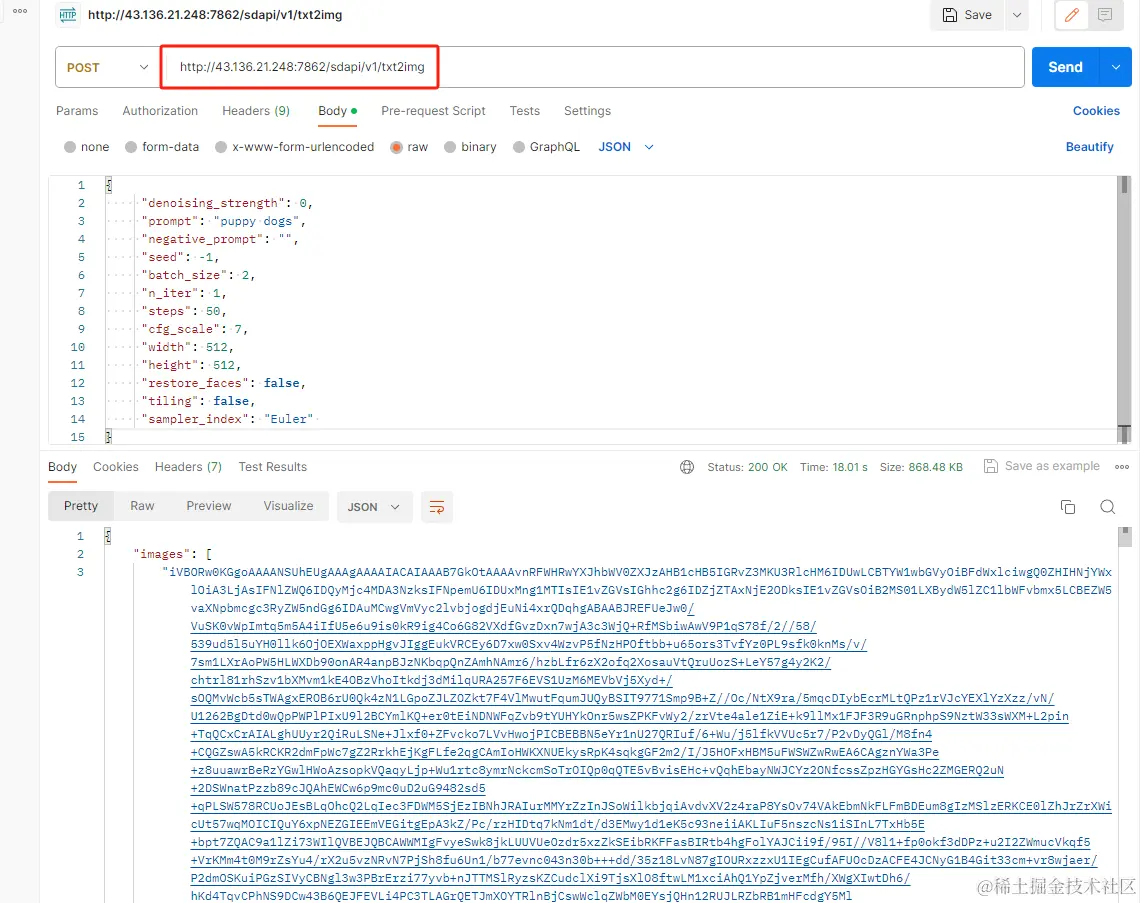The width and height of the screenshot is (1143, 903).
Task: Open response options three-dots menu
Action: (1122, 466)
